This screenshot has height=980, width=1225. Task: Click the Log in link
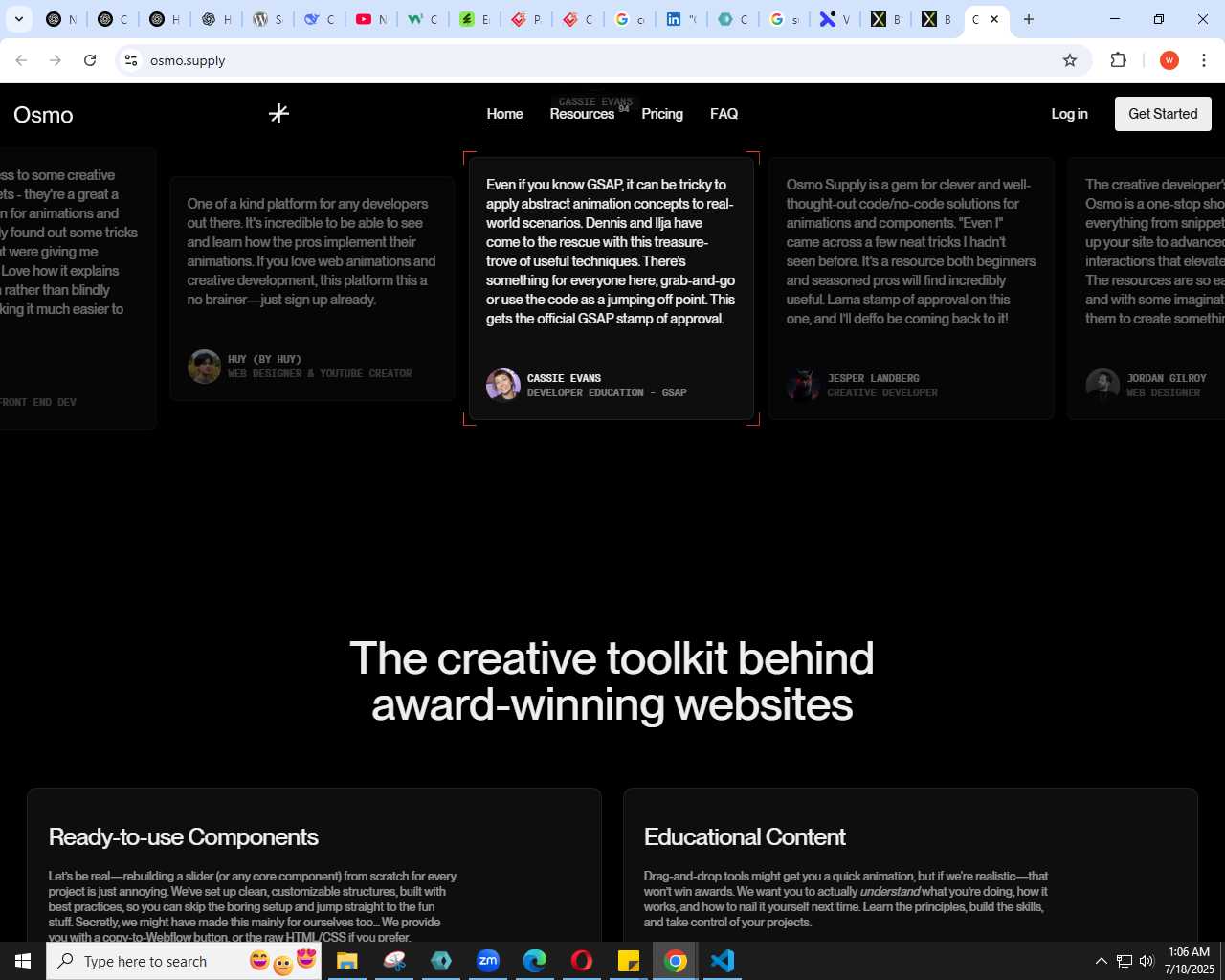pos(1069,114)
